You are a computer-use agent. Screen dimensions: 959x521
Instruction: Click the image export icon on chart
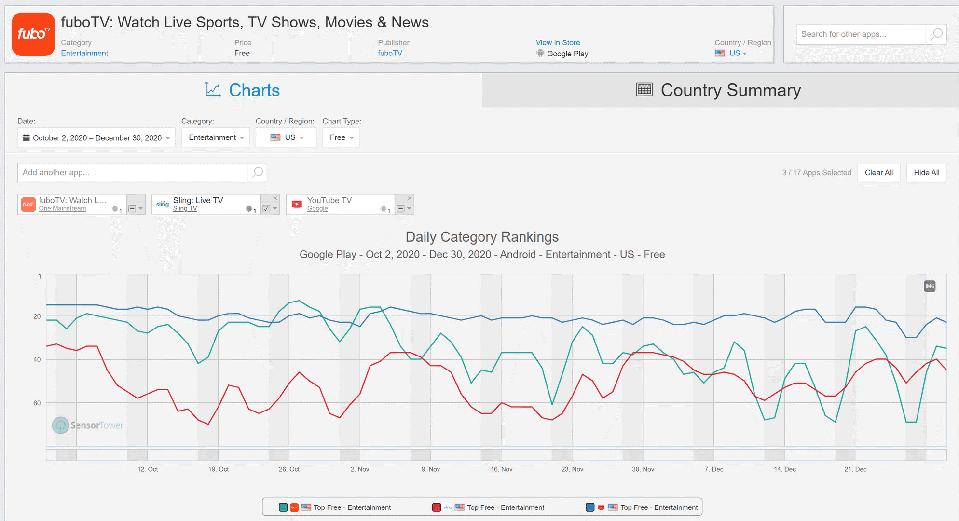929,286
